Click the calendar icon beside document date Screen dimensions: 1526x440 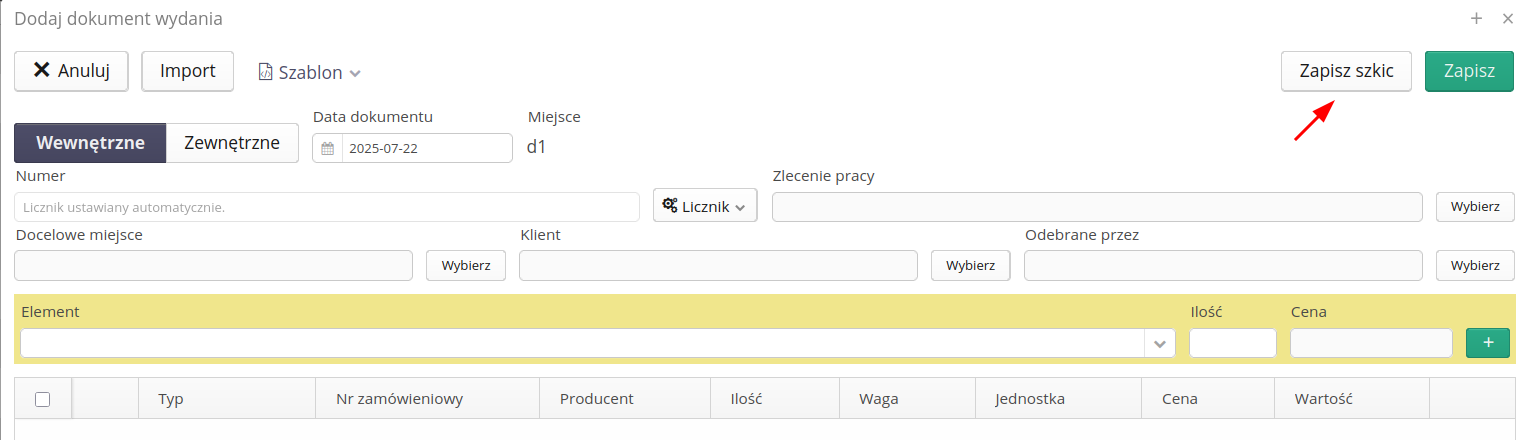point(327,148)
